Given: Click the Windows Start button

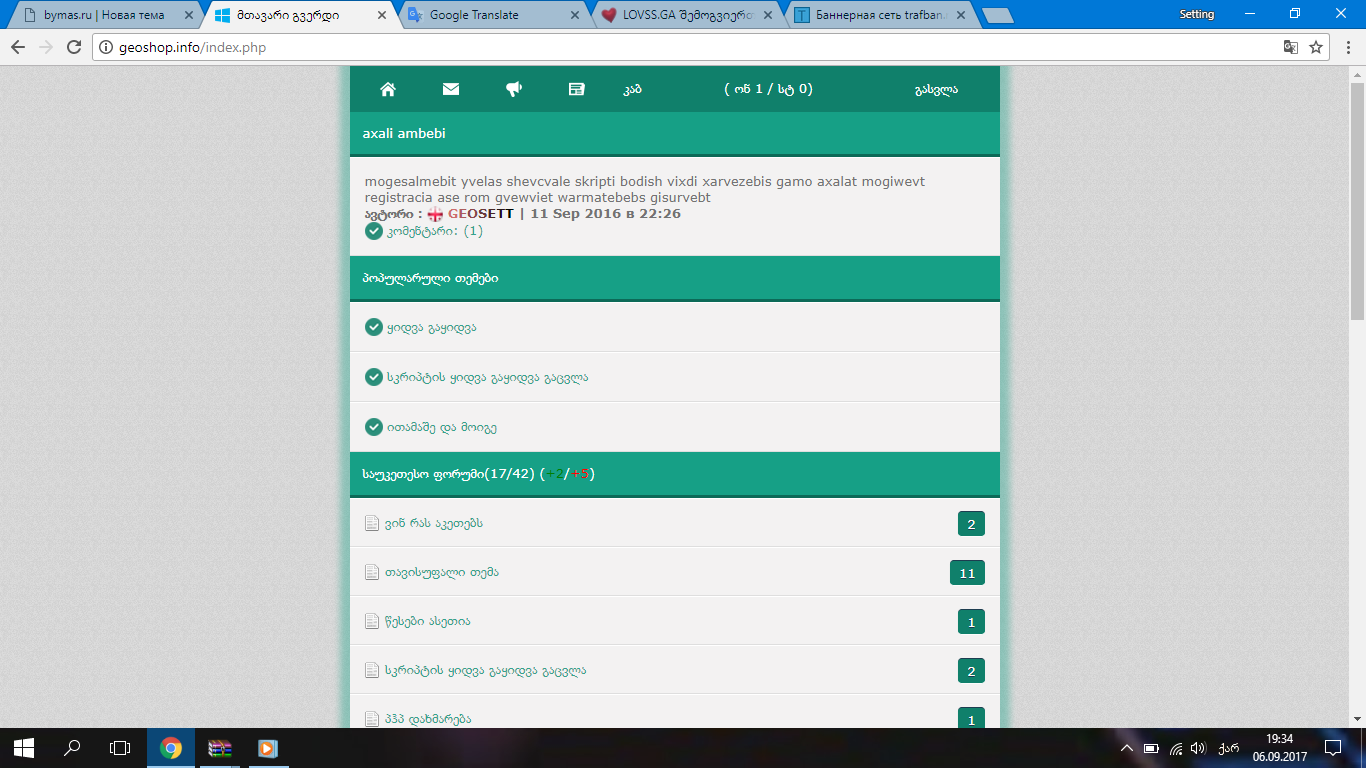Looking at the screenshot, I should coord(24,748).
